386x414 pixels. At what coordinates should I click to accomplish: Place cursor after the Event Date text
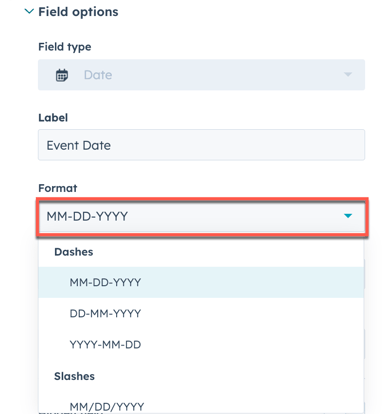click(113, 145)
